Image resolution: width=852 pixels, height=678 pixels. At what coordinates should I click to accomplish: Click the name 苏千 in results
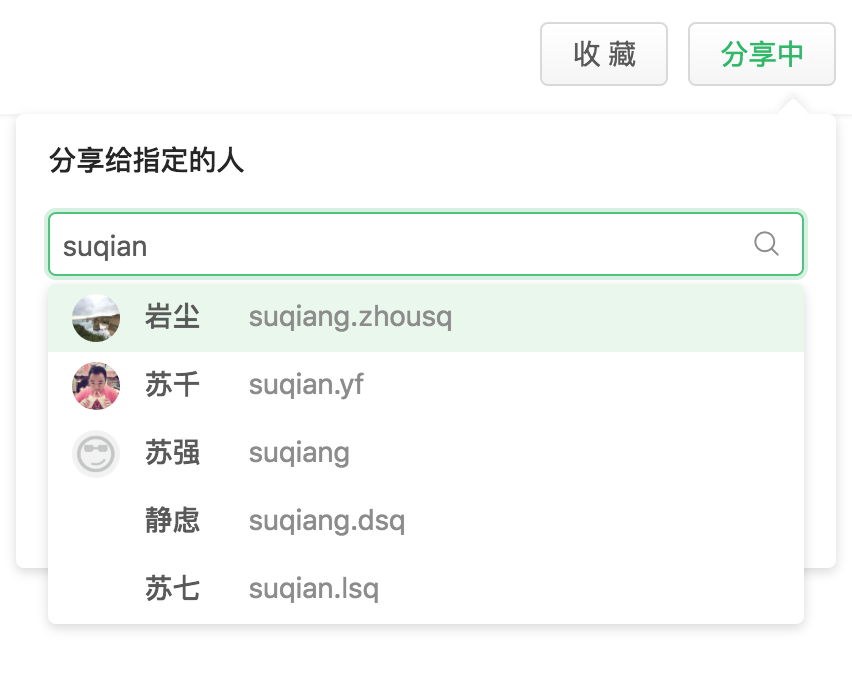[x=173, y=385]
